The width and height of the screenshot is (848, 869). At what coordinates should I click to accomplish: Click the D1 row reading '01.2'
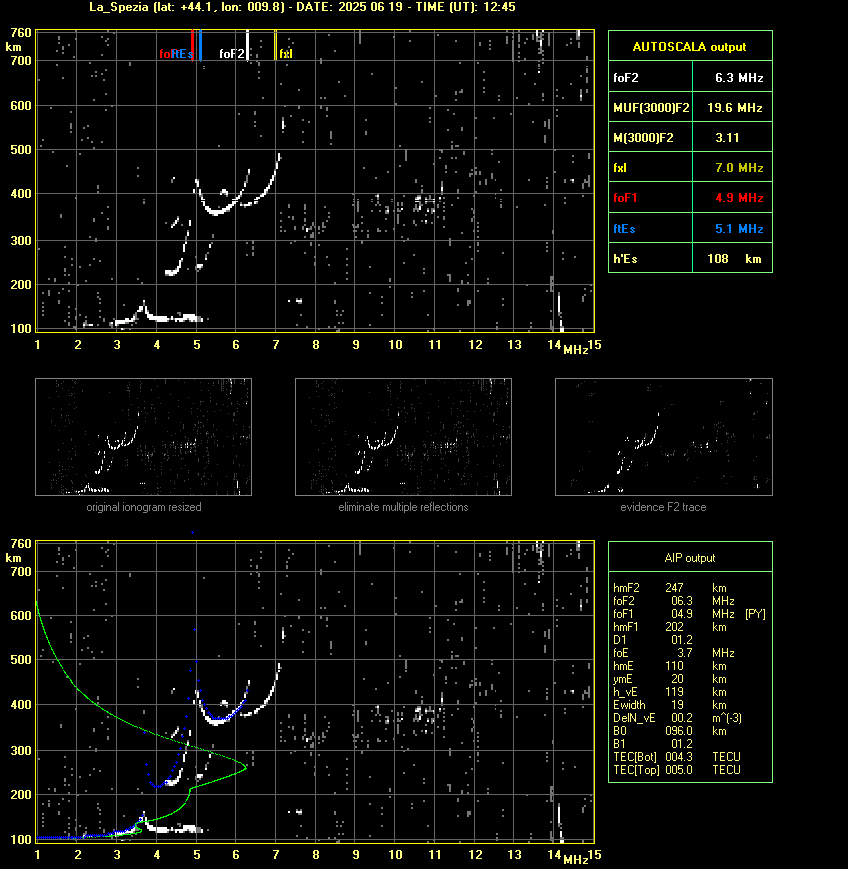coord(652,640)
